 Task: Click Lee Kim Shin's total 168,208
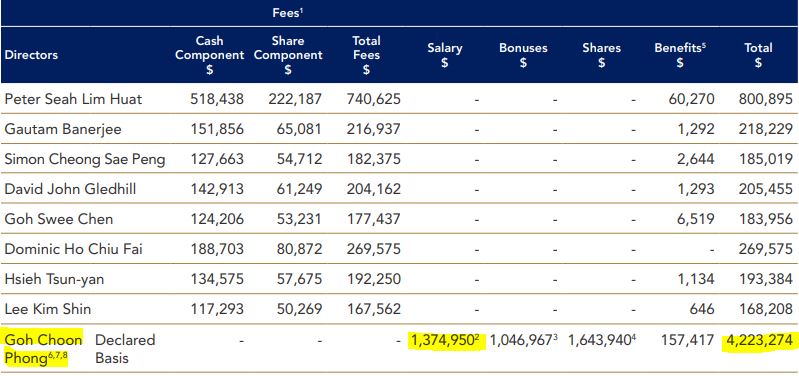766,309
